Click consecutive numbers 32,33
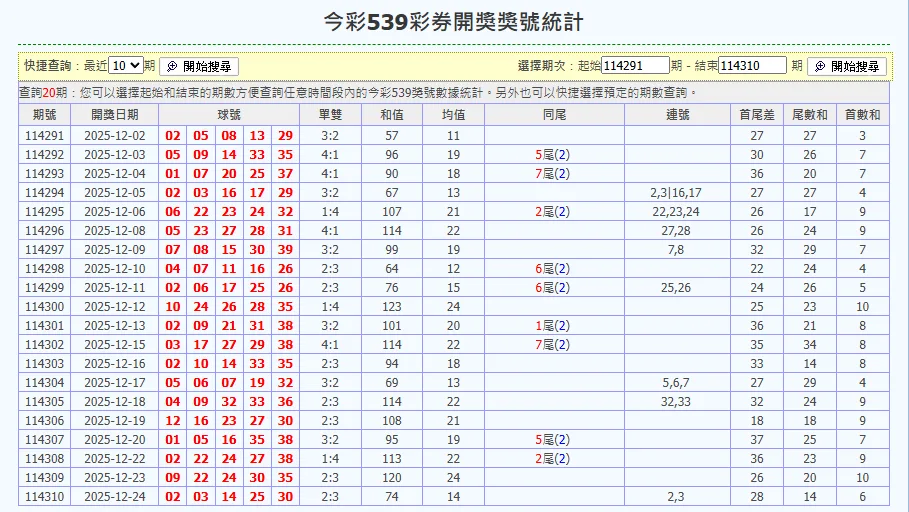Image resolution: width=909 pixels, height=512 pixels. click(676, 402)
